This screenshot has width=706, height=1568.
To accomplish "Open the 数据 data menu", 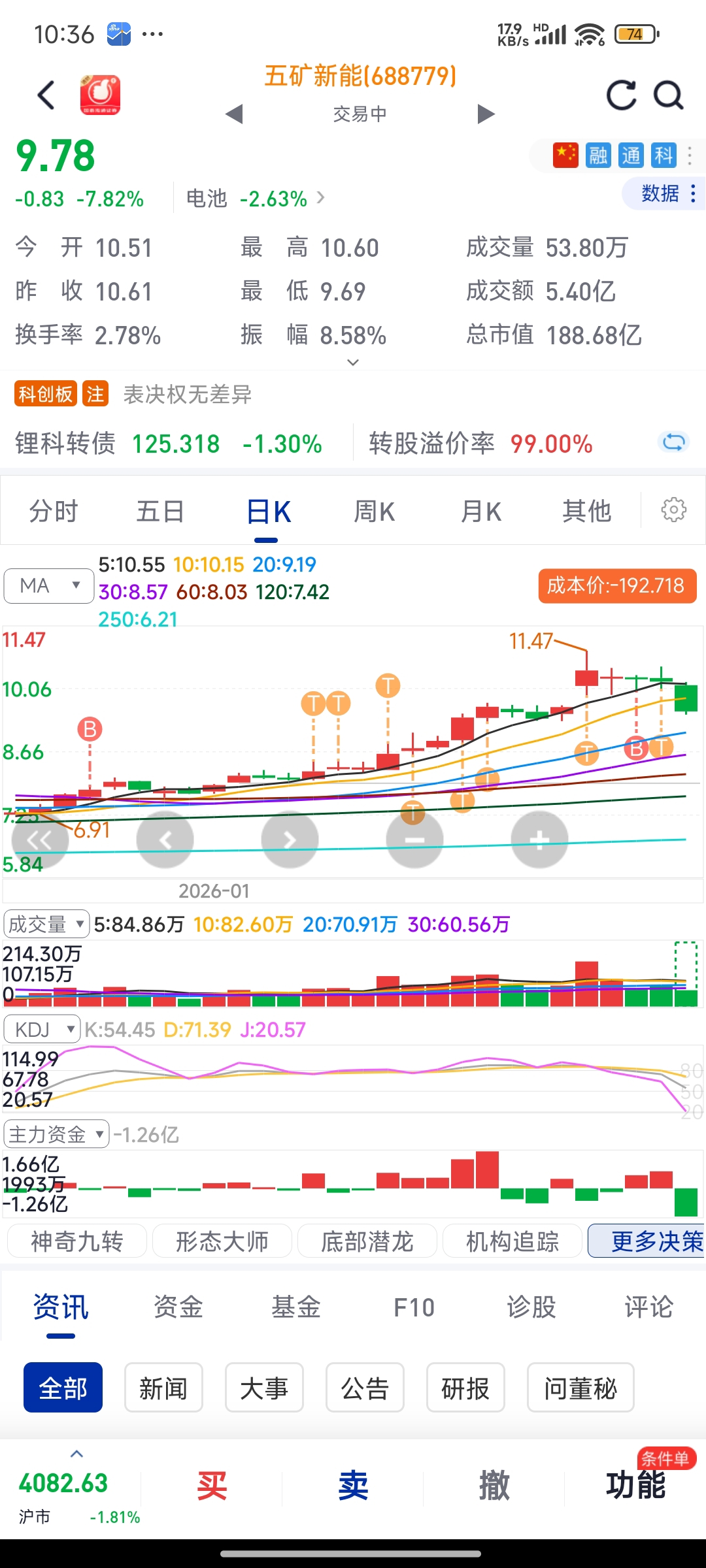I will [x=664, y=193].
